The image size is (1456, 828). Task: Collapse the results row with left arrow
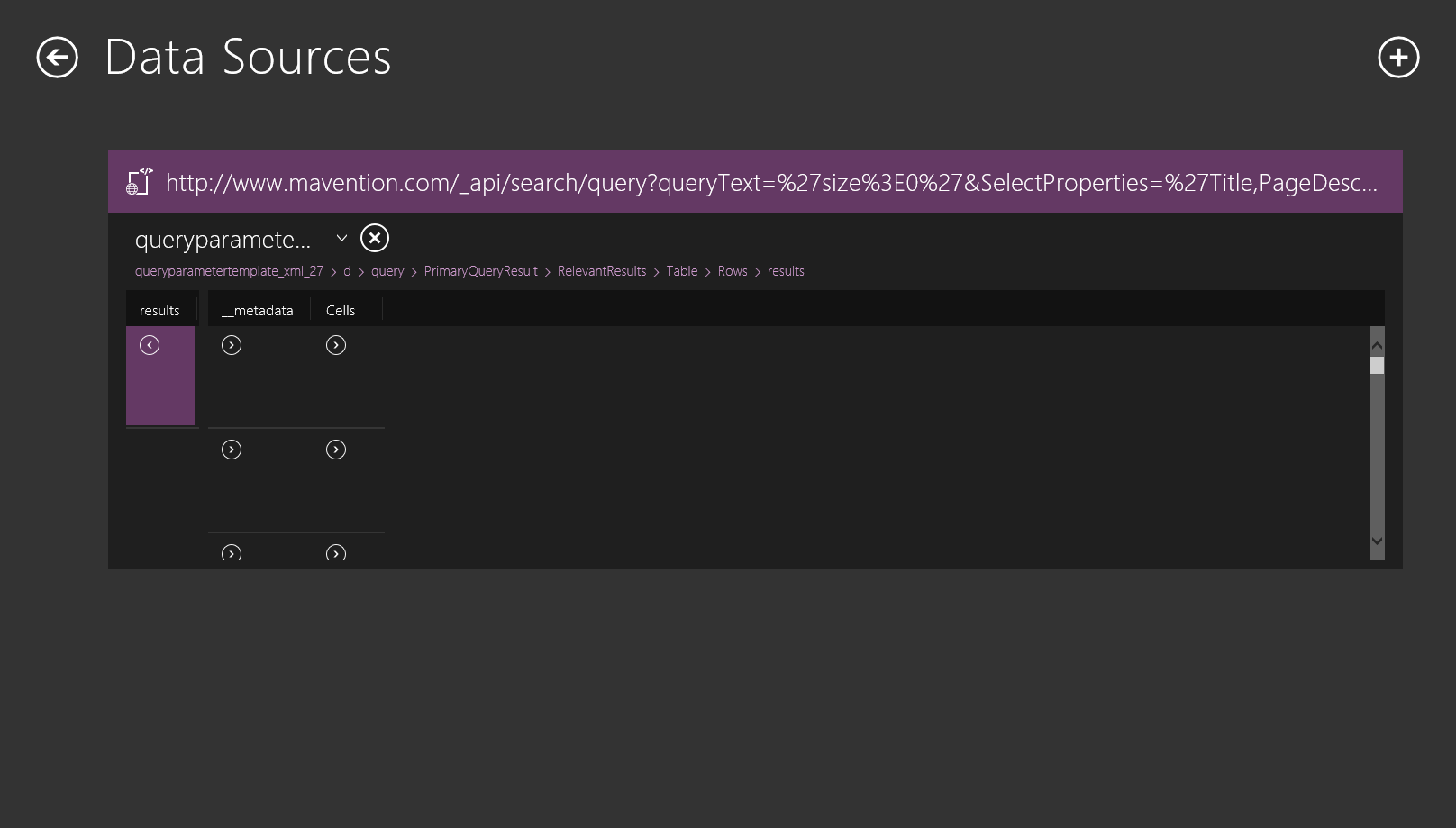(x=150, y=345)
